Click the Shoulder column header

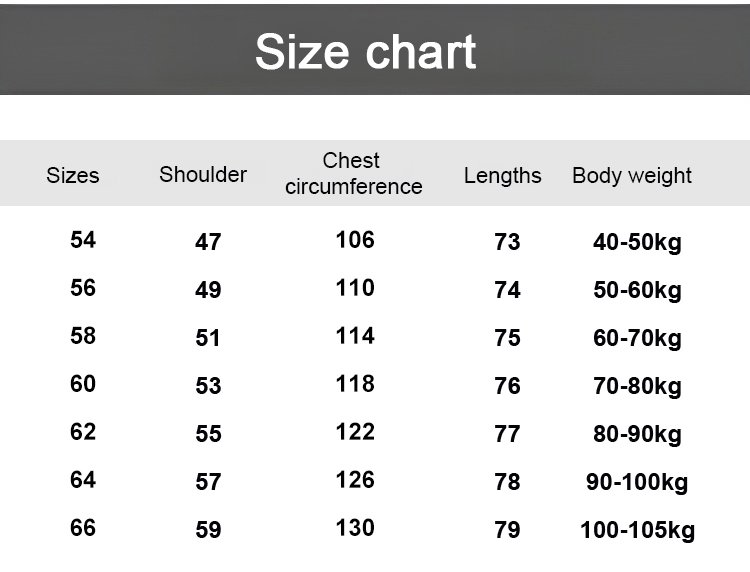203,174
